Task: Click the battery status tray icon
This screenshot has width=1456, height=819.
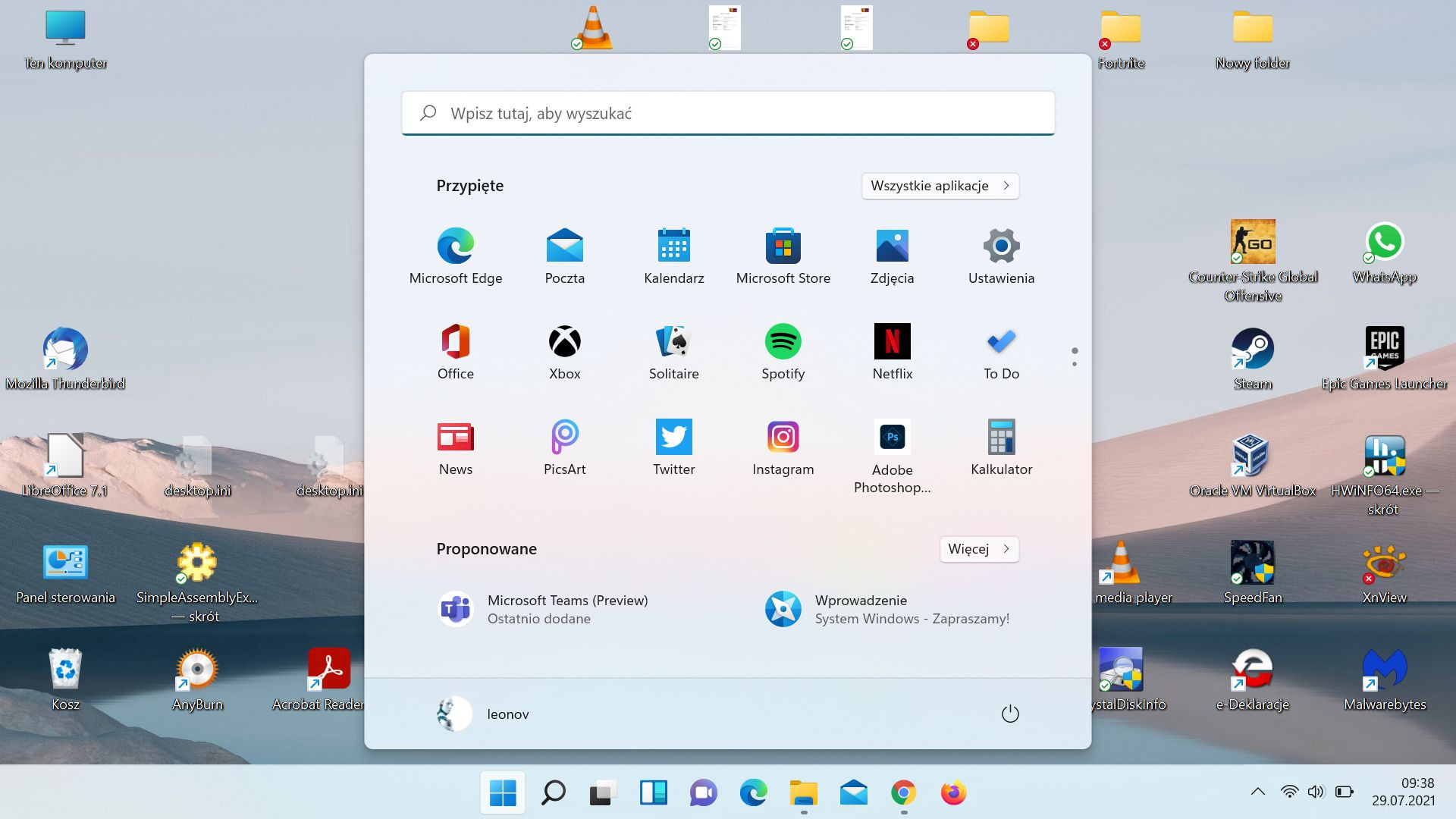Action: (1344, 792)
